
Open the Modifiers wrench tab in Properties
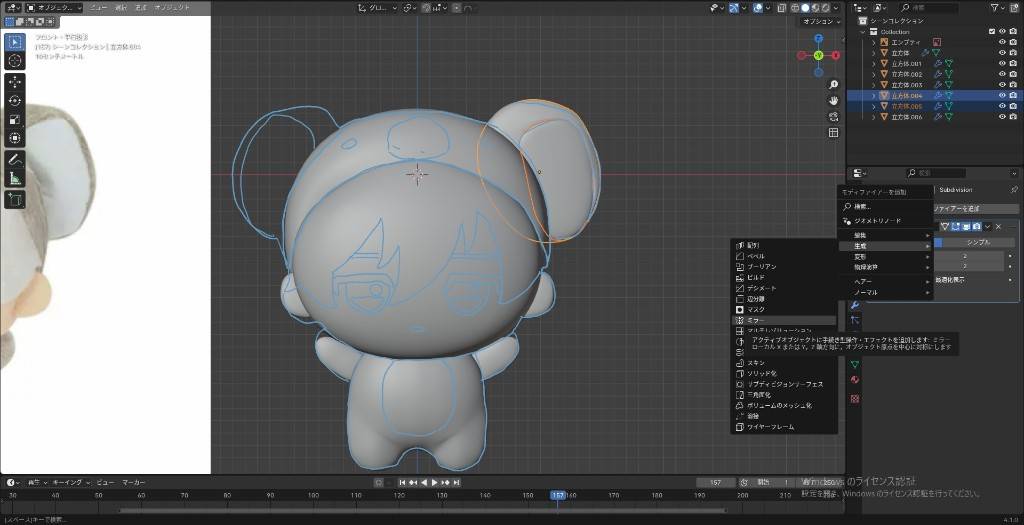click(x=854, y=305)
